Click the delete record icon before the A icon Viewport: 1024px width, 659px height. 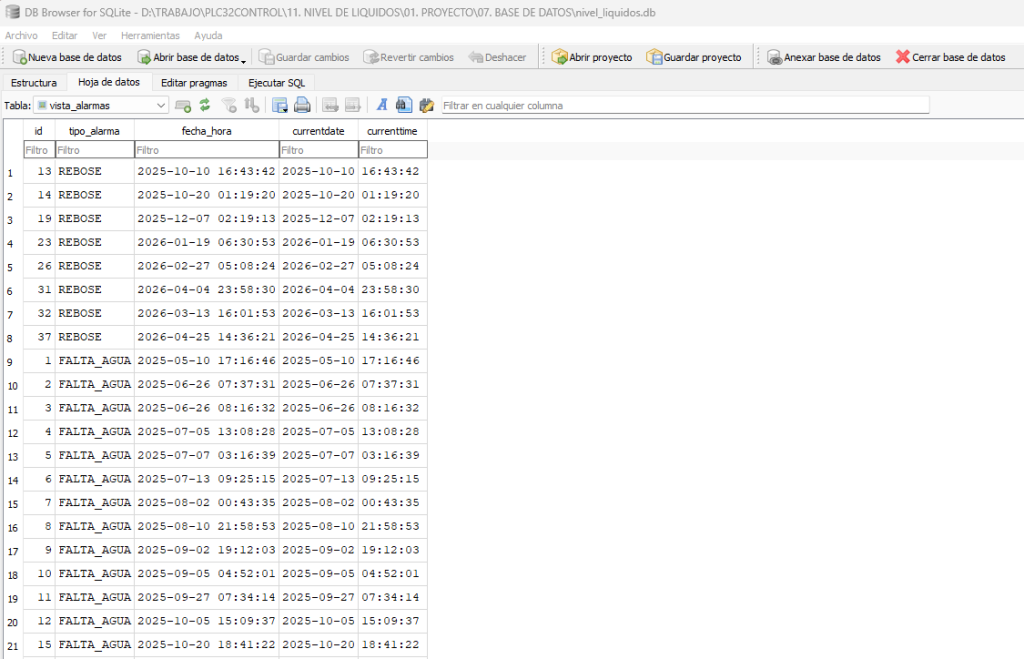point(353,105)
